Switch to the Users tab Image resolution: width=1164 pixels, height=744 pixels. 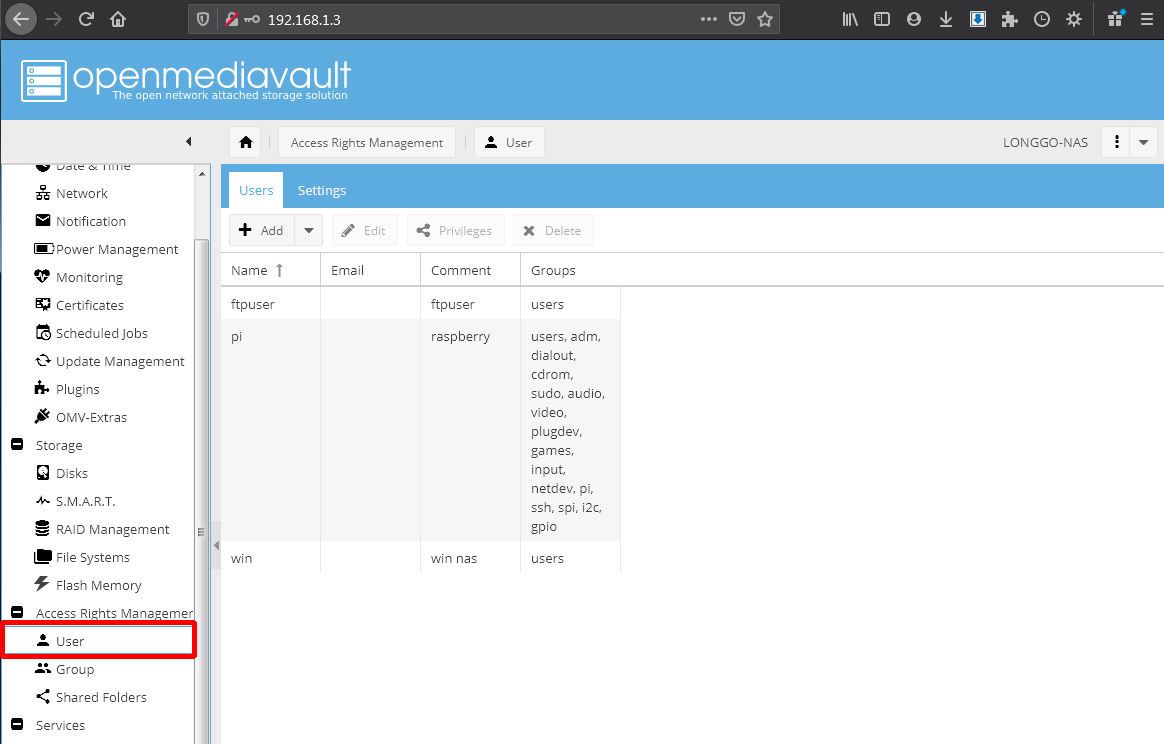point(256,190)
